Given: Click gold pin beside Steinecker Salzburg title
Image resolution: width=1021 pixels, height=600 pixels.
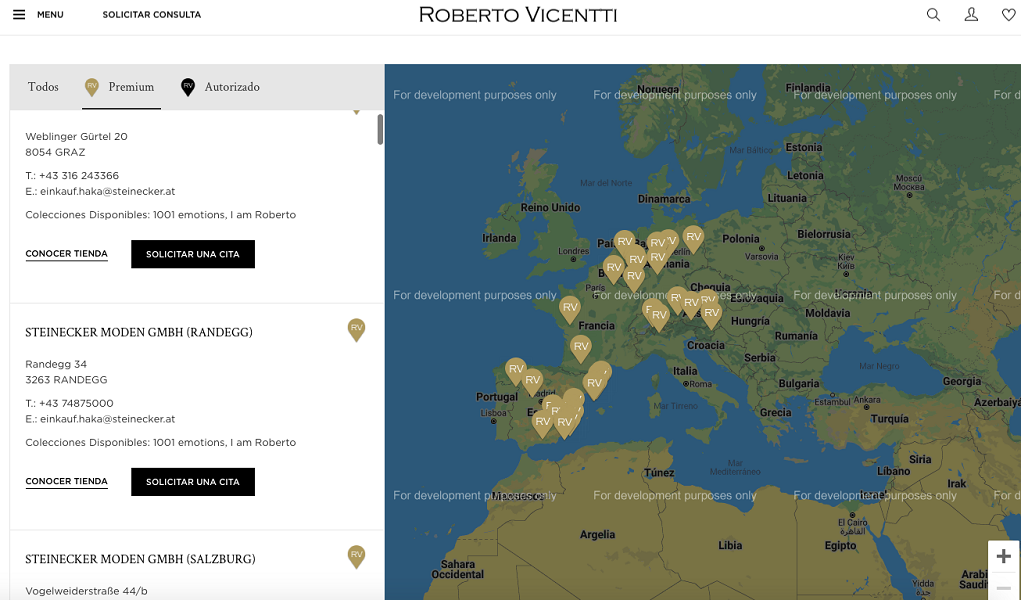Looking at the screenshot, I should click(x=356, y=556).
